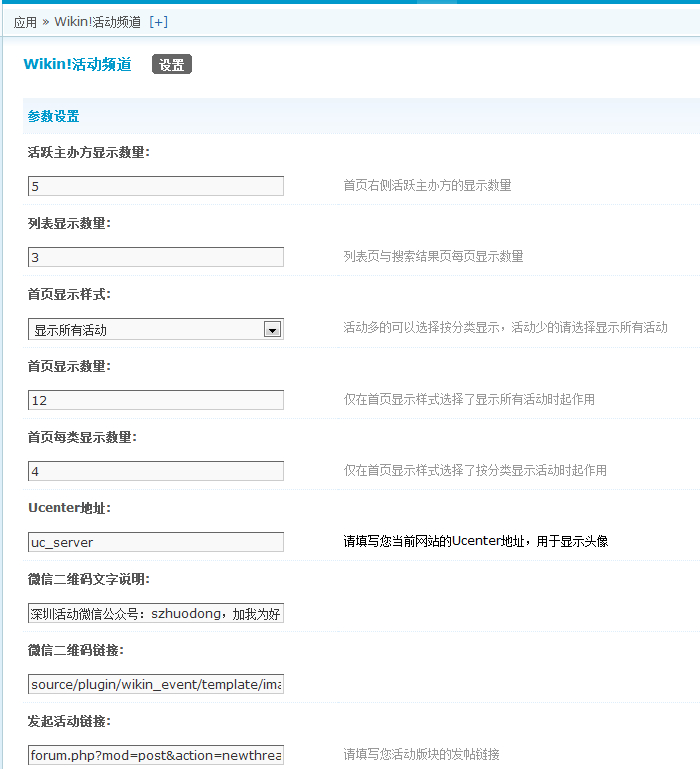Viewport: 700px width, 769px height.
Task: Click the 微信二维码链接 input field
Action: (x=156, y=684)
